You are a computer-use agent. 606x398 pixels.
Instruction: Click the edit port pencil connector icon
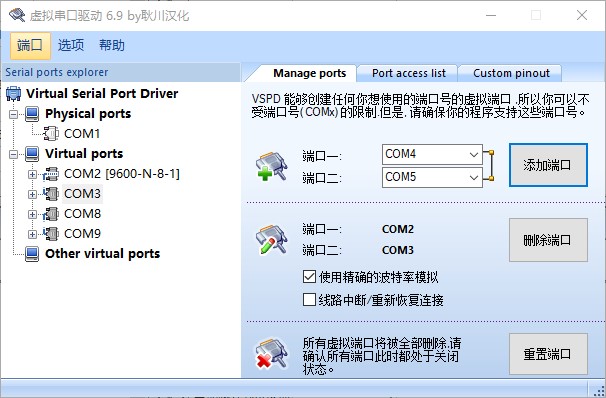[272, 240]
